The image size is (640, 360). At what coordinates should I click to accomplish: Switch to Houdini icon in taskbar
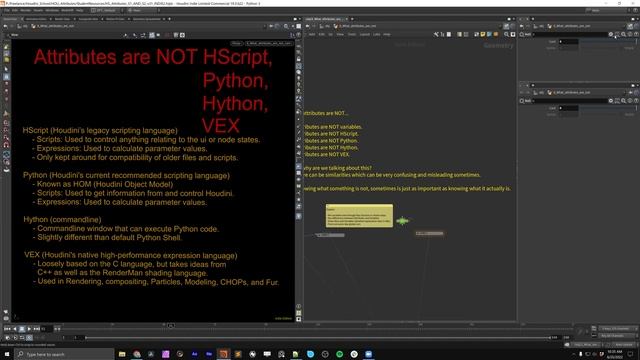tap(224, 354)
